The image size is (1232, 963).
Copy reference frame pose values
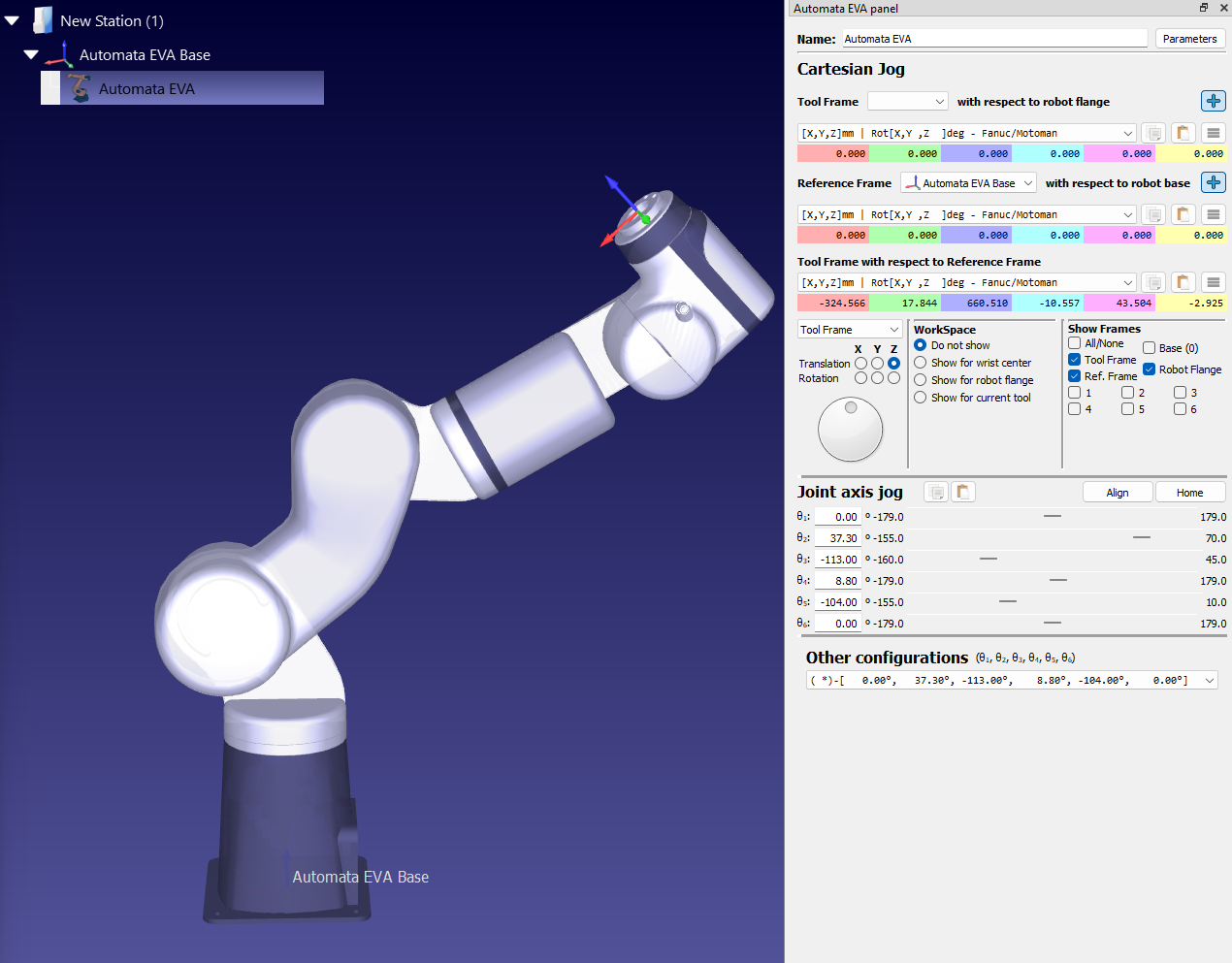(1153, 214)
